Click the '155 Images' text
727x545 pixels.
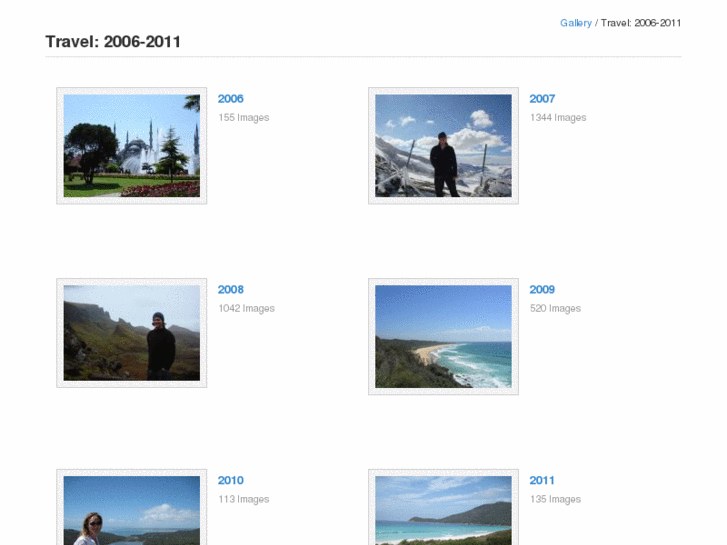(x=244, y=118)
